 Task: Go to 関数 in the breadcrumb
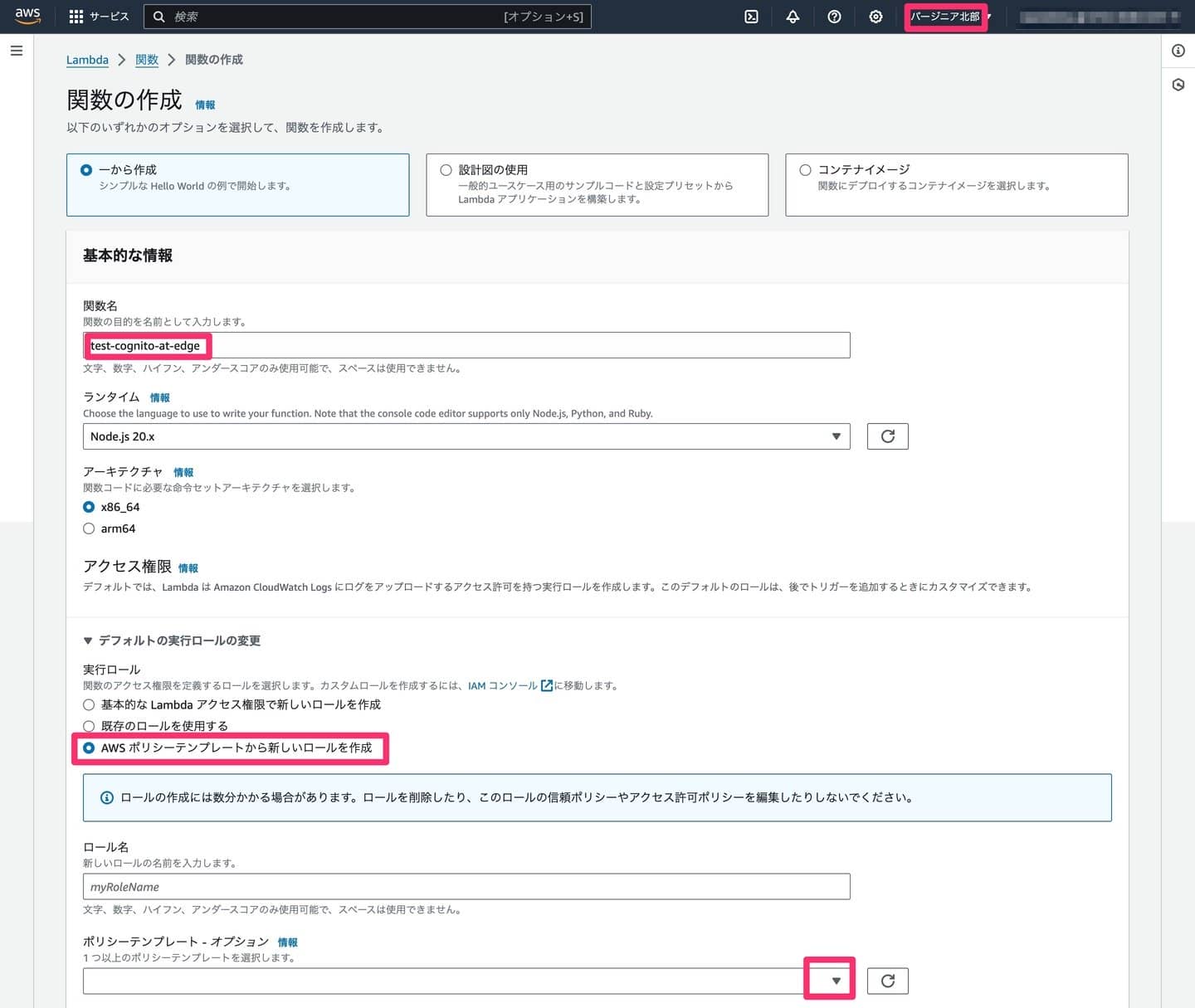[x=147, y=60]
